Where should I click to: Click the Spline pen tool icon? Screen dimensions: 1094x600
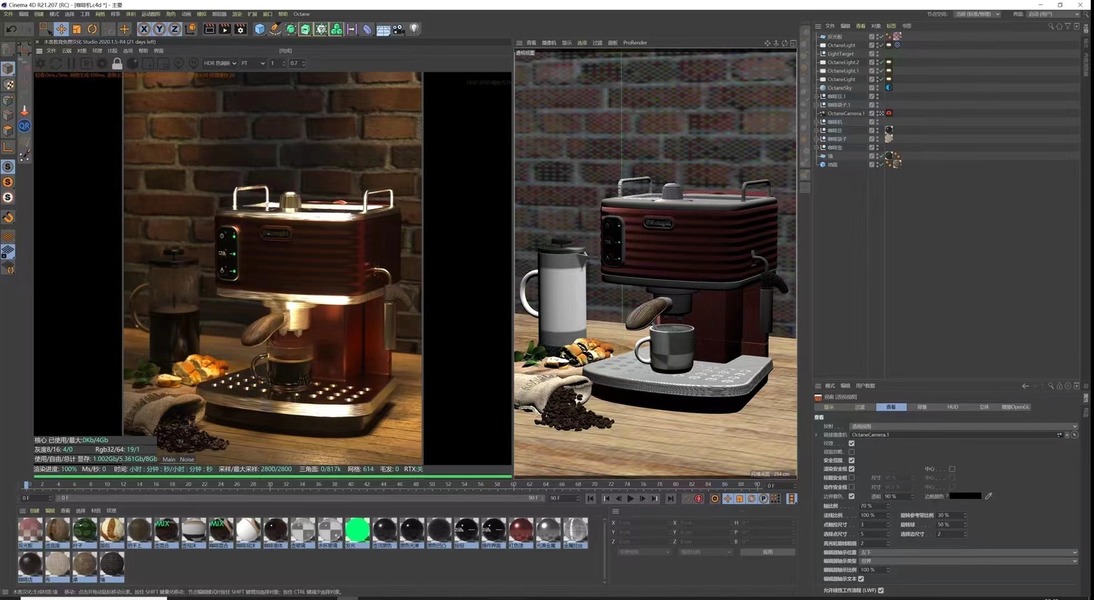coord(275,29)
